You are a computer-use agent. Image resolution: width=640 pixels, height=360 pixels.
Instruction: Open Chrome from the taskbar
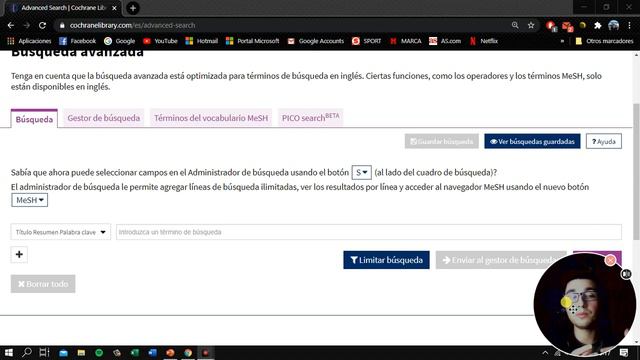point(188,353)
